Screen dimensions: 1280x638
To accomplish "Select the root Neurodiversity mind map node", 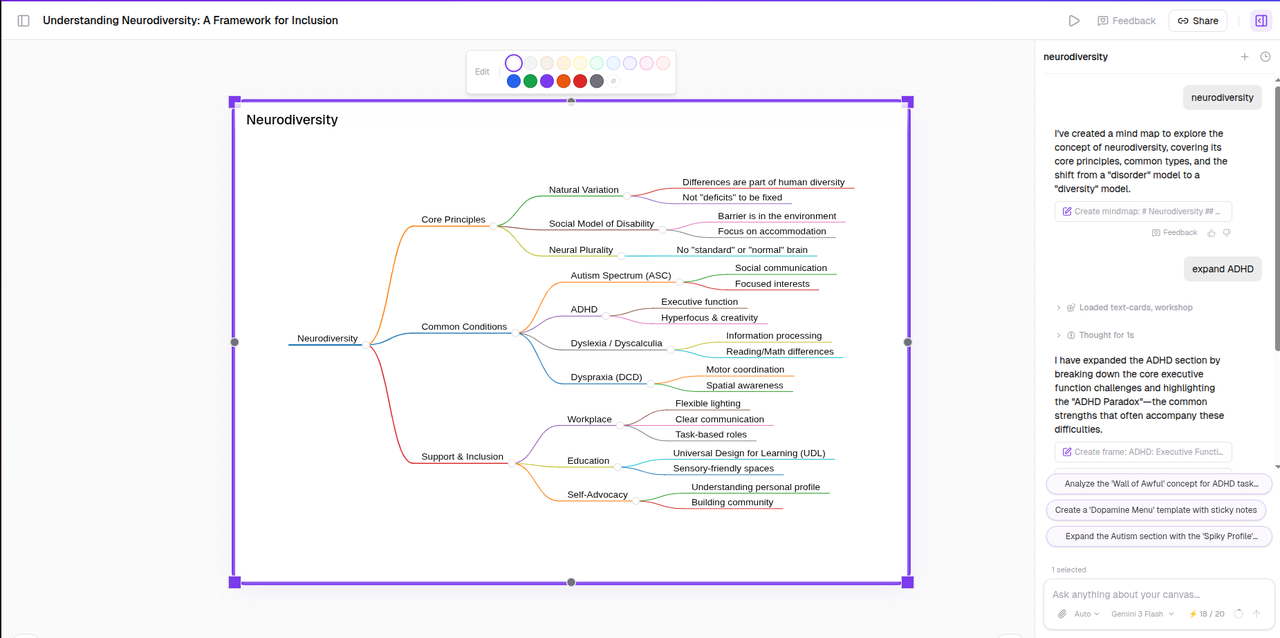I will 327,338.
